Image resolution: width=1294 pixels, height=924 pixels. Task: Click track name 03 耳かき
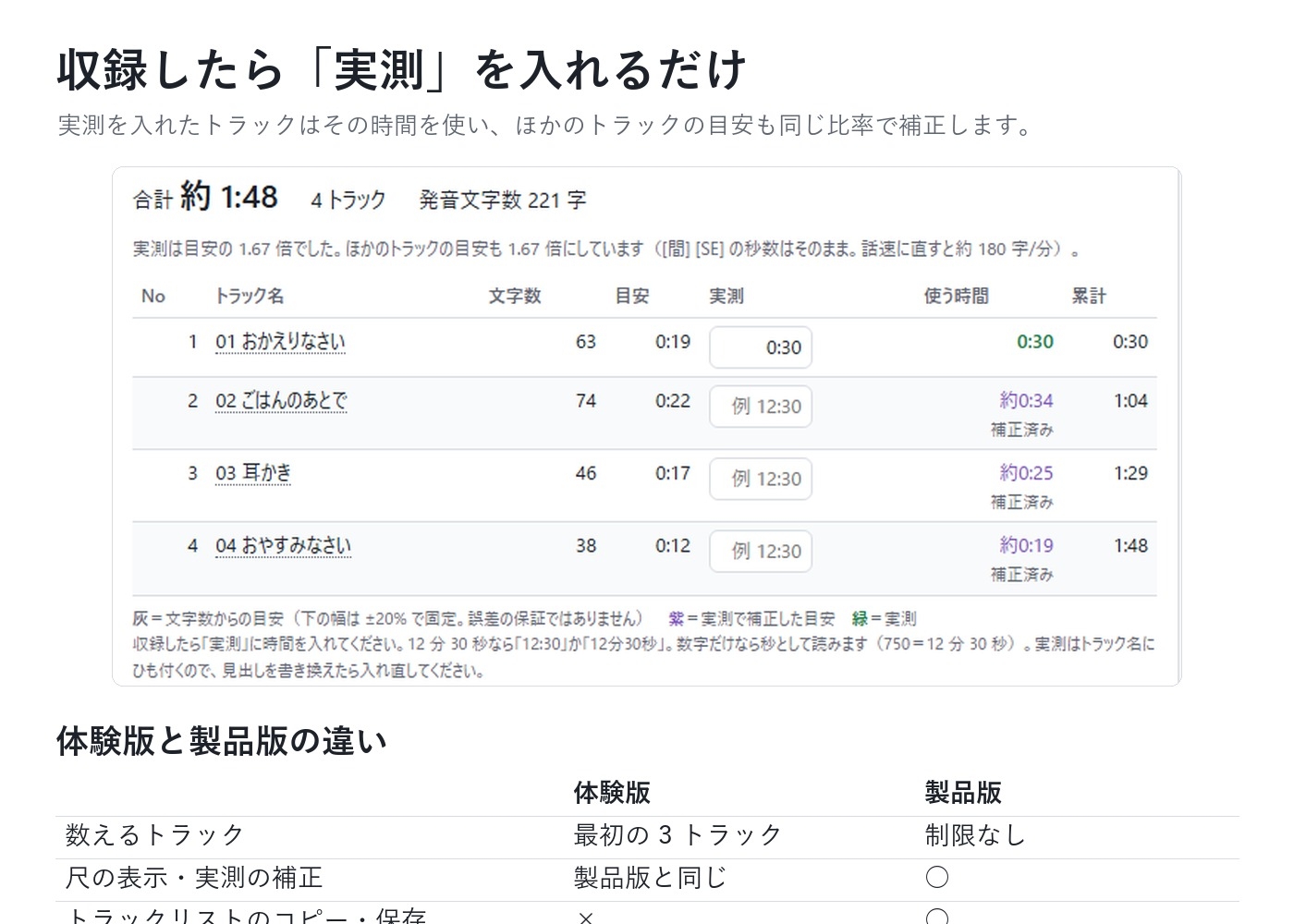253,473
